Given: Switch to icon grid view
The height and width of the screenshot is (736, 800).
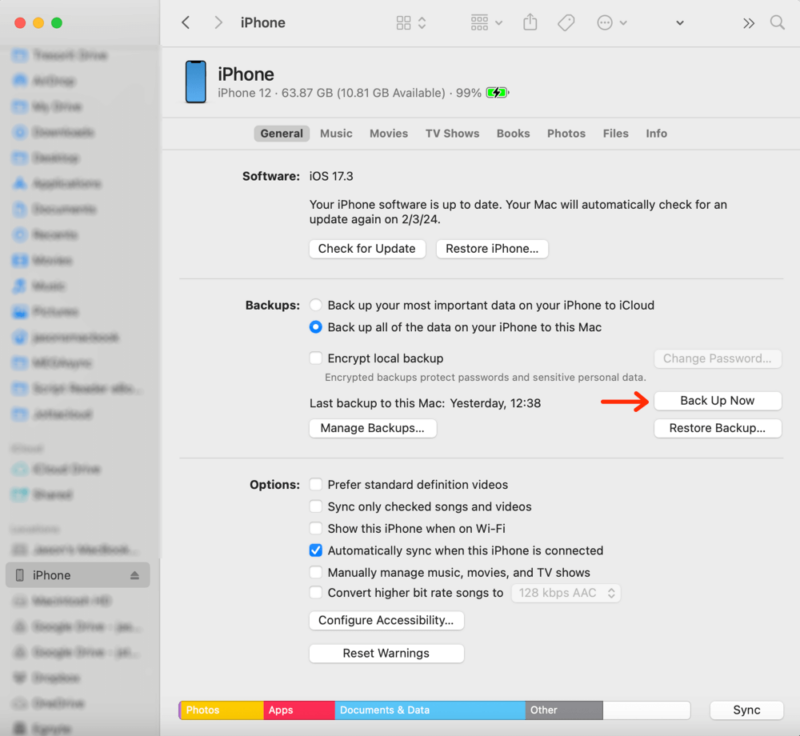Looking at the screenshot, I should 404,22.
